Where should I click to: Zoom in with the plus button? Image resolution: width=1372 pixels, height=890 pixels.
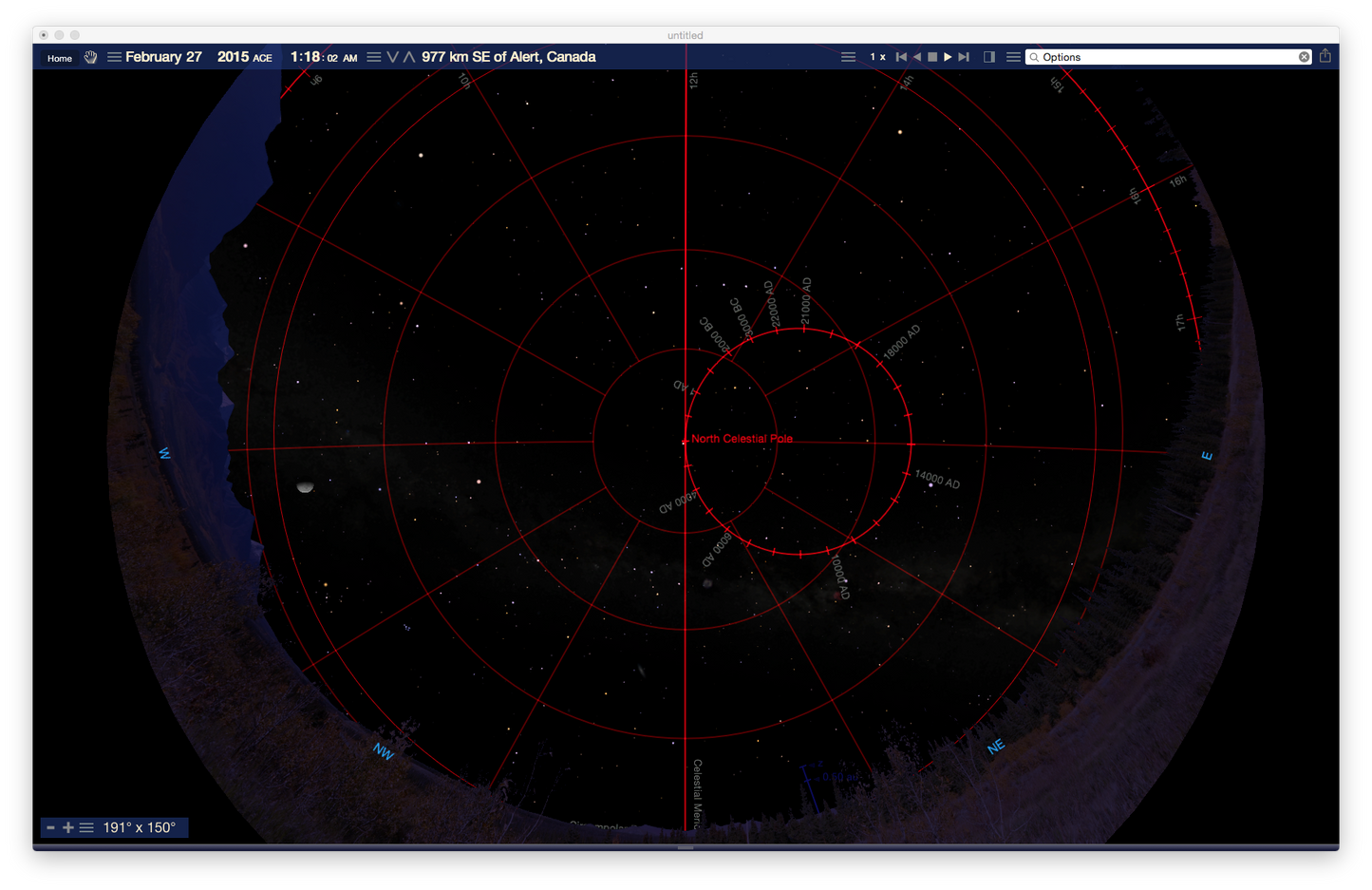68,827
